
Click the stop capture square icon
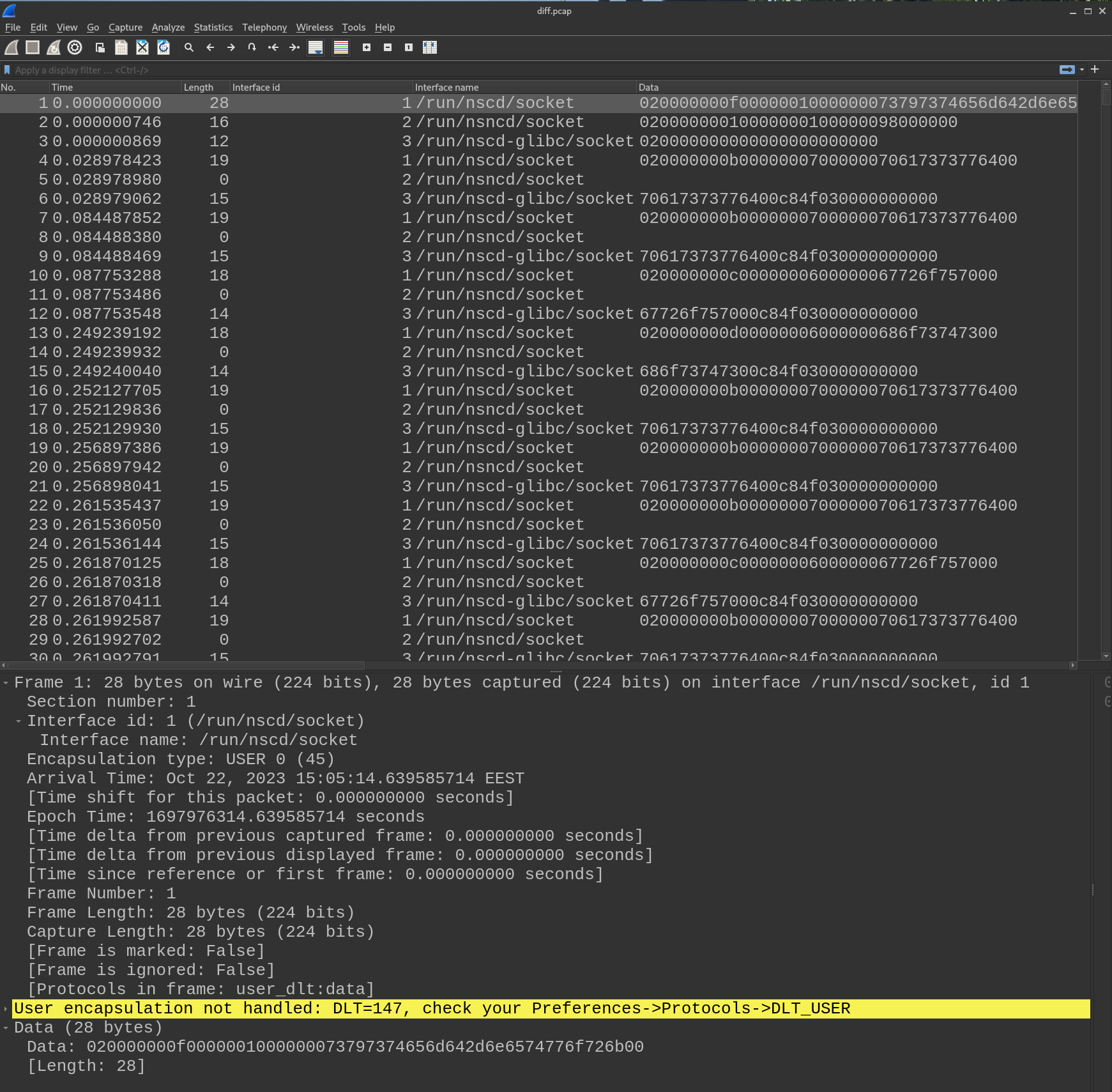[x=33, y=47]
